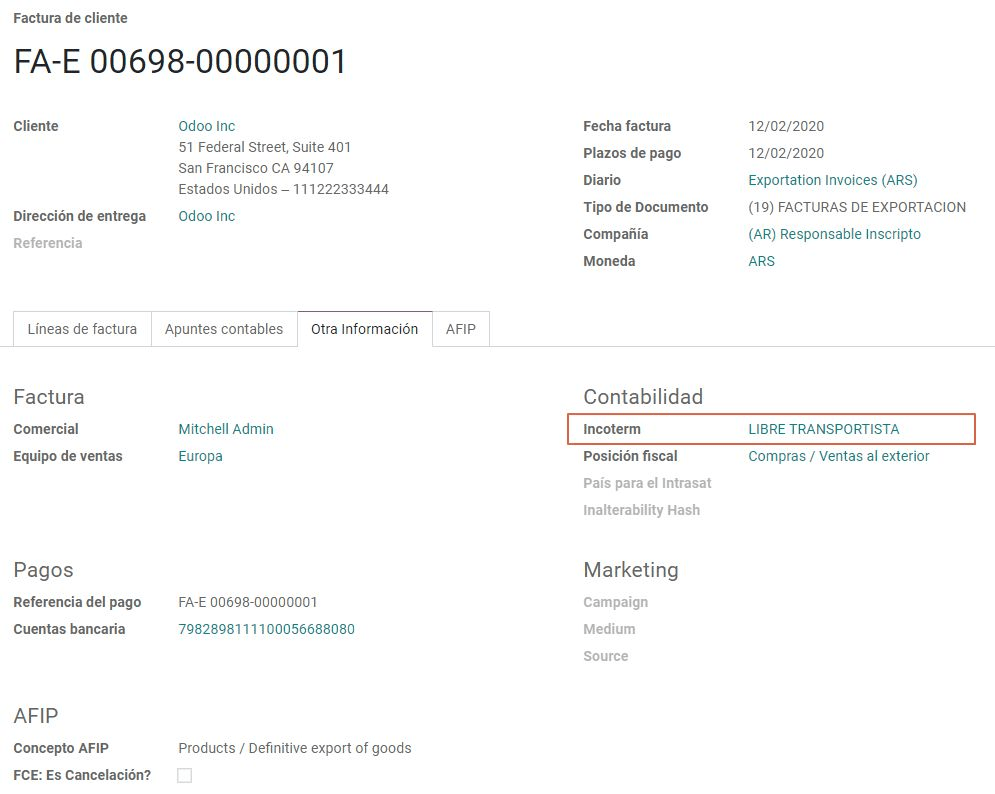Click the (AR) Responsable Inscripto company link
This screenshot has width=995, height=794.
[834, 234]
